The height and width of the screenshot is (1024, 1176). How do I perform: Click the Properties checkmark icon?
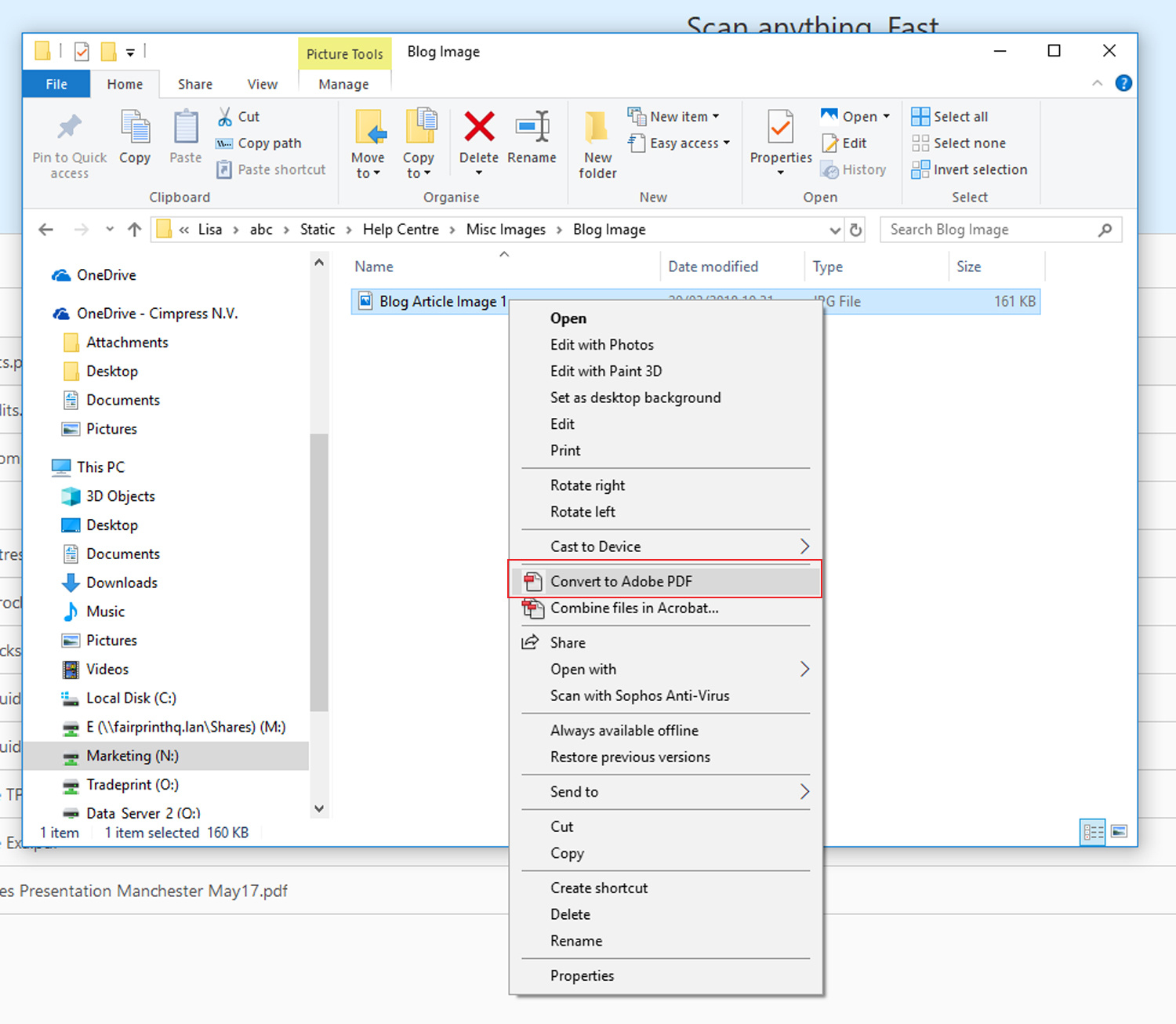(x=781, y=127)
